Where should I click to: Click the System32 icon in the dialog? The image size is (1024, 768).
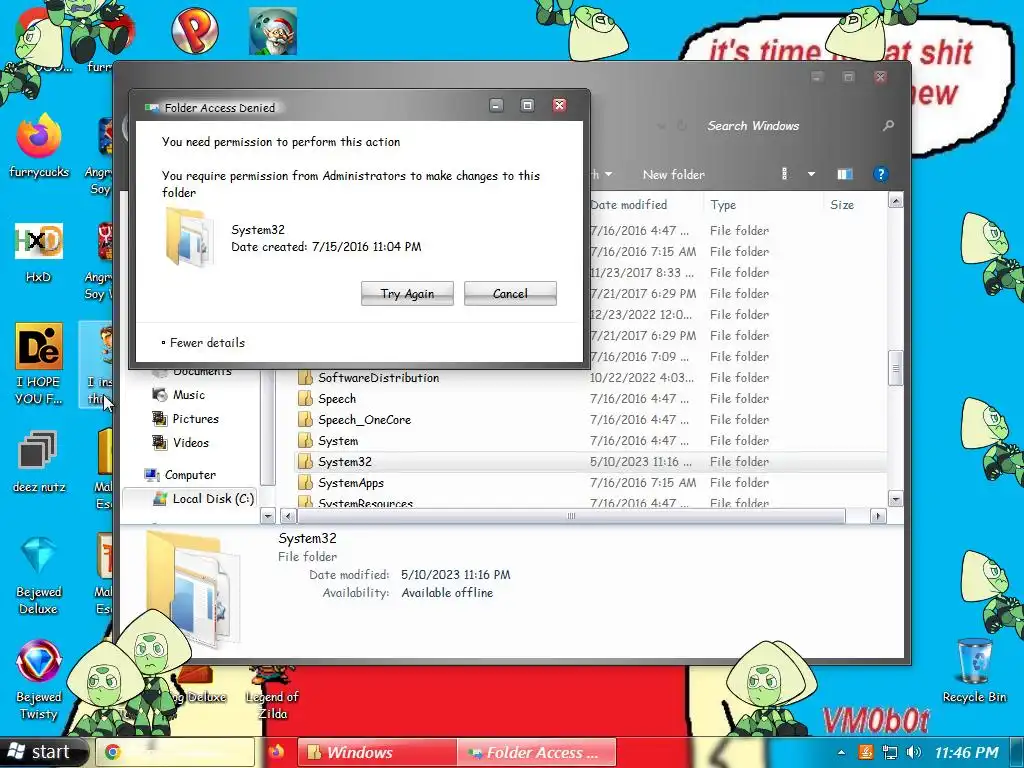pyautogui.click(x=189, y=236)
